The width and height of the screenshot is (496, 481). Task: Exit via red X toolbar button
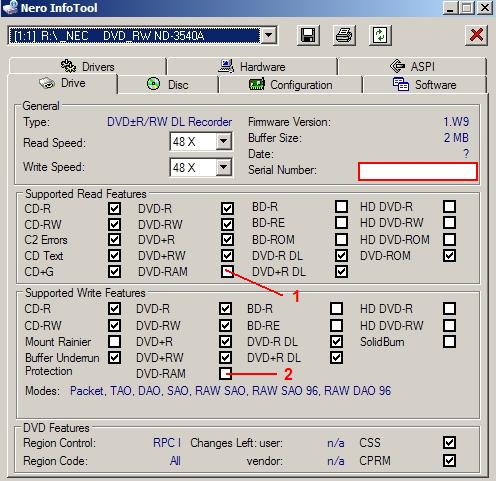click(476, 35)
